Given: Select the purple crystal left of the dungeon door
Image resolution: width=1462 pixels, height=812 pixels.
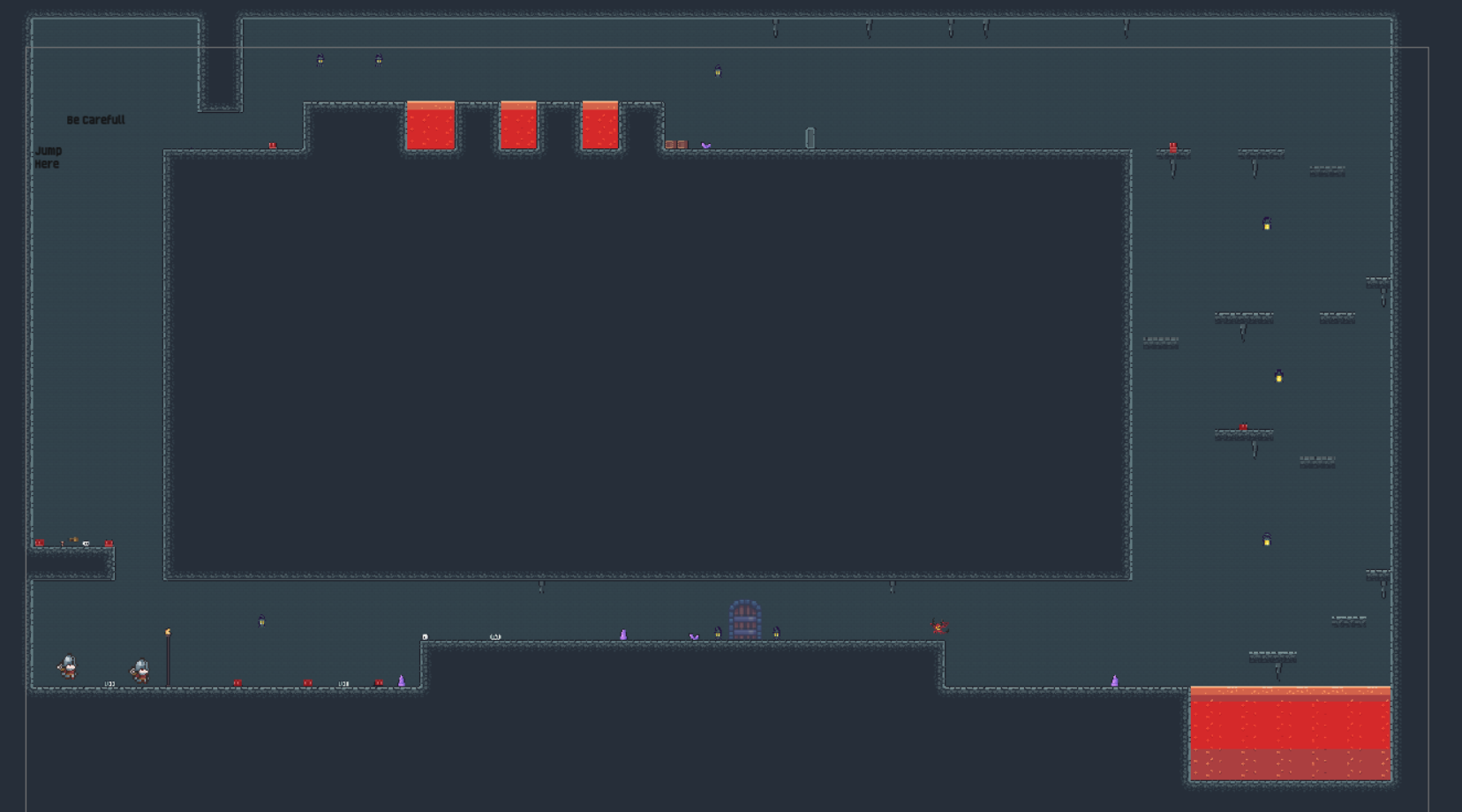Looking at the screenshot, I should [623, 635].
